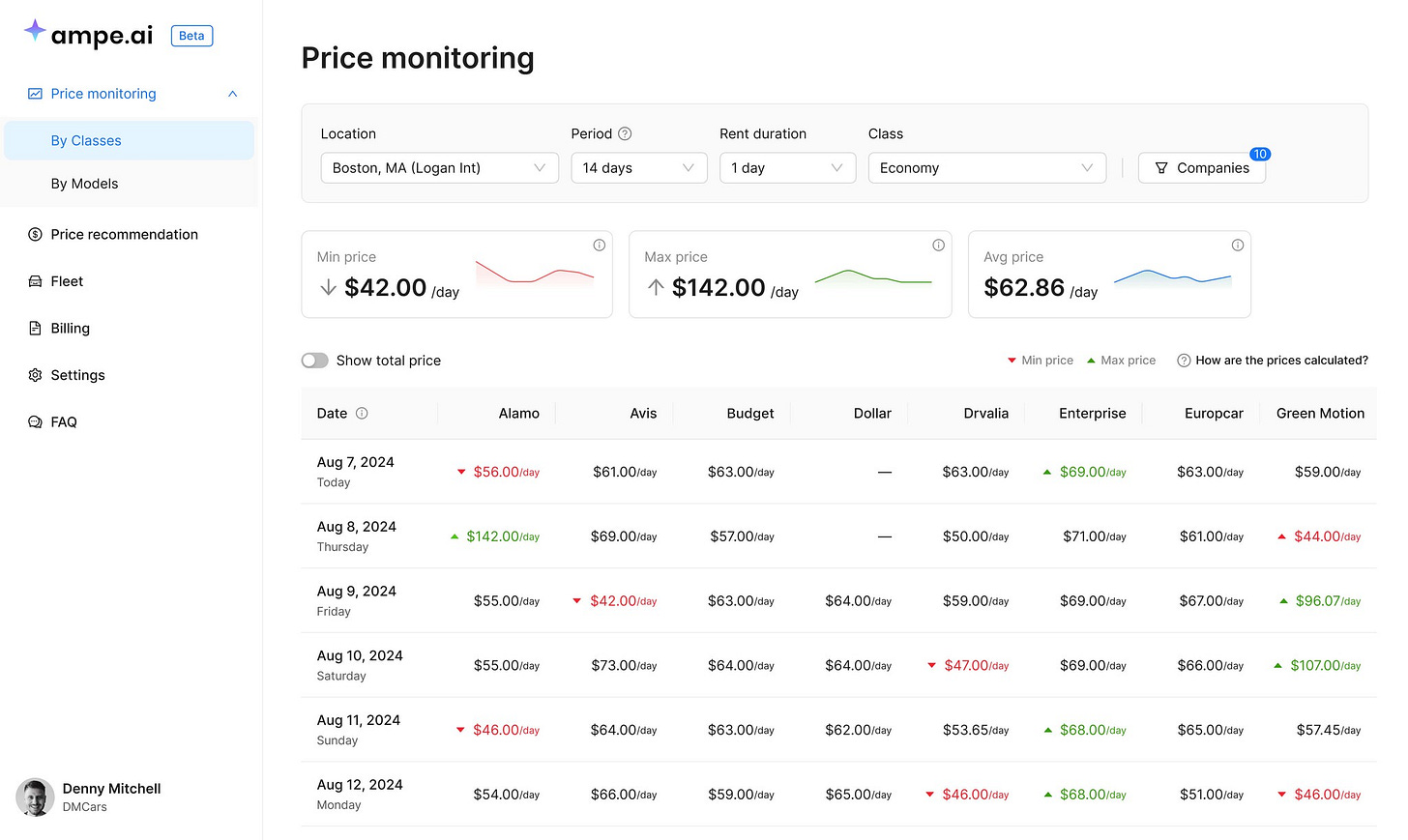Open the How are the prices calculated link
The height and width of the screenshot is (840, 1408).
(1272, 360)
